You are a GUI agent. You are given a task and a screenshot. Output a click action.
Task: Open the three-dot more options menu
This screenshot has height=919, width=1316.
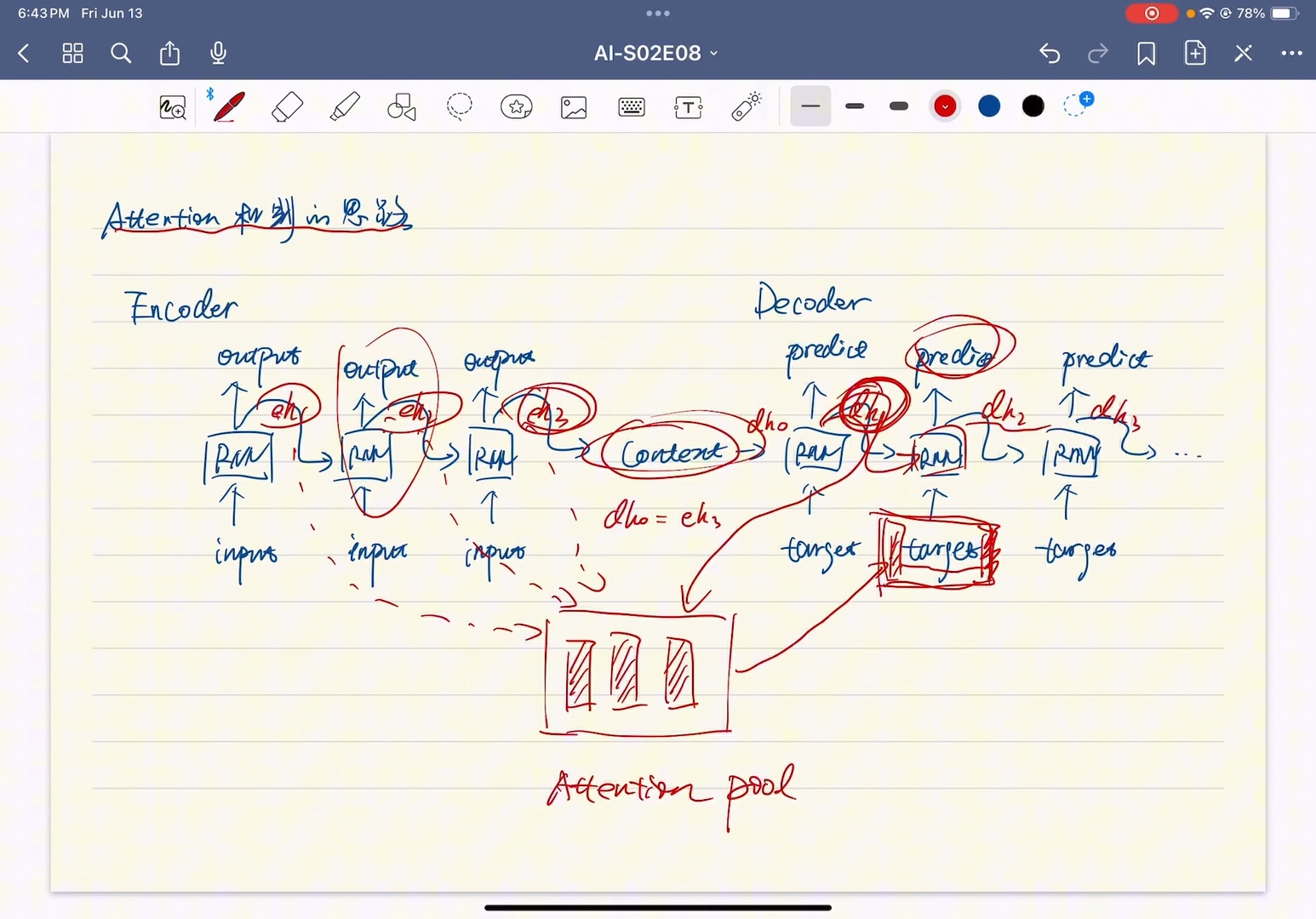[x=1291, y=54]
